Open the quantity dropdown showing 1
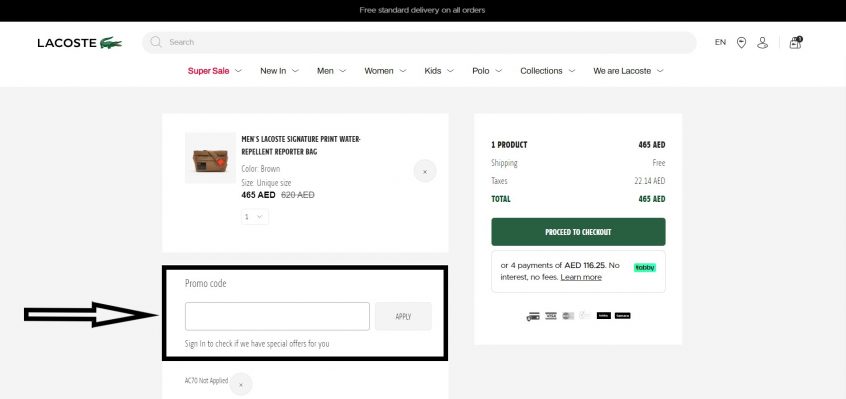 coord(255,217)
